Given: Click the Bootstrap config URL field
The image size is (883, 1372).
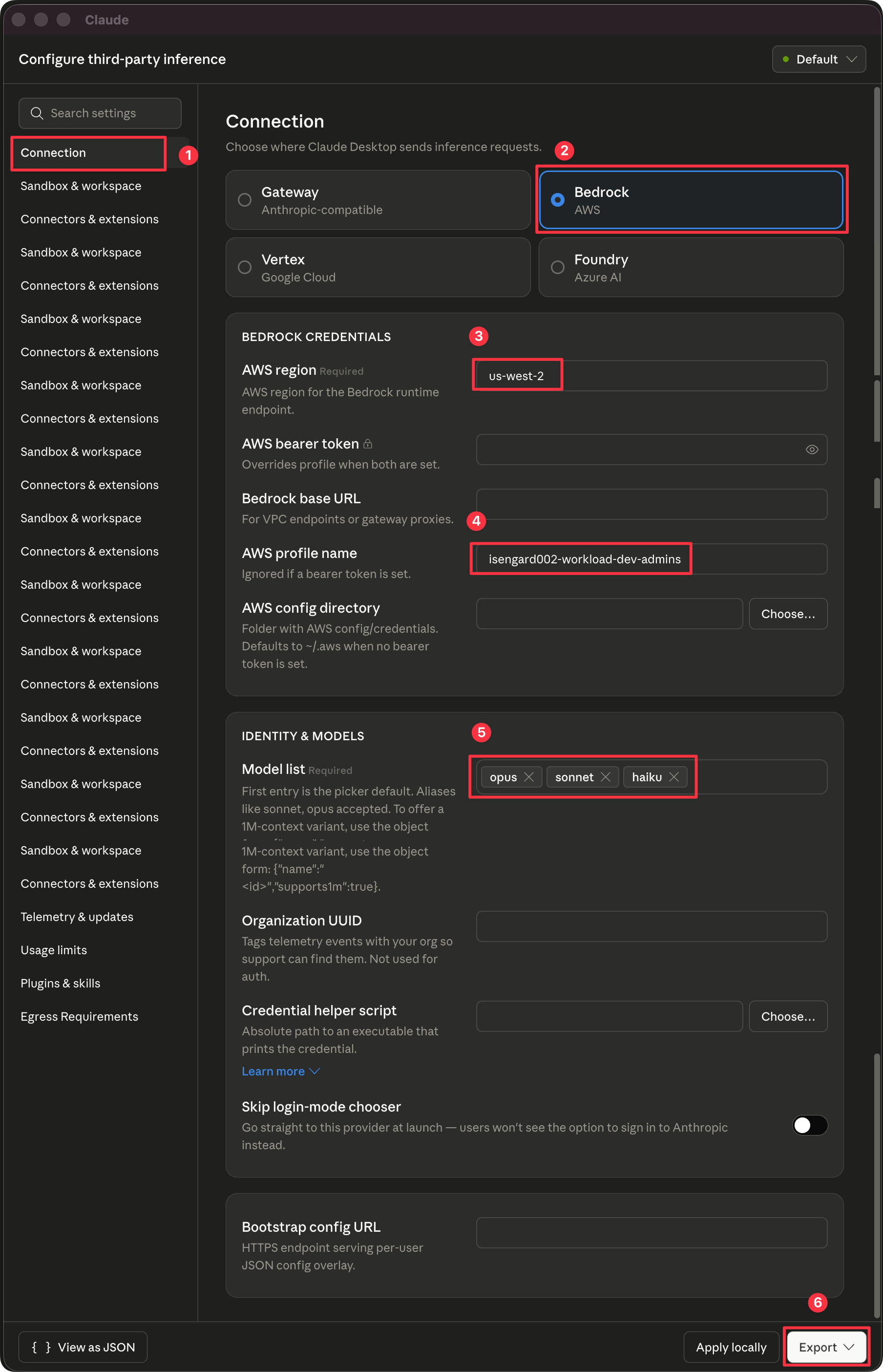Looking at the screenshot, I should pos(652,1233).
